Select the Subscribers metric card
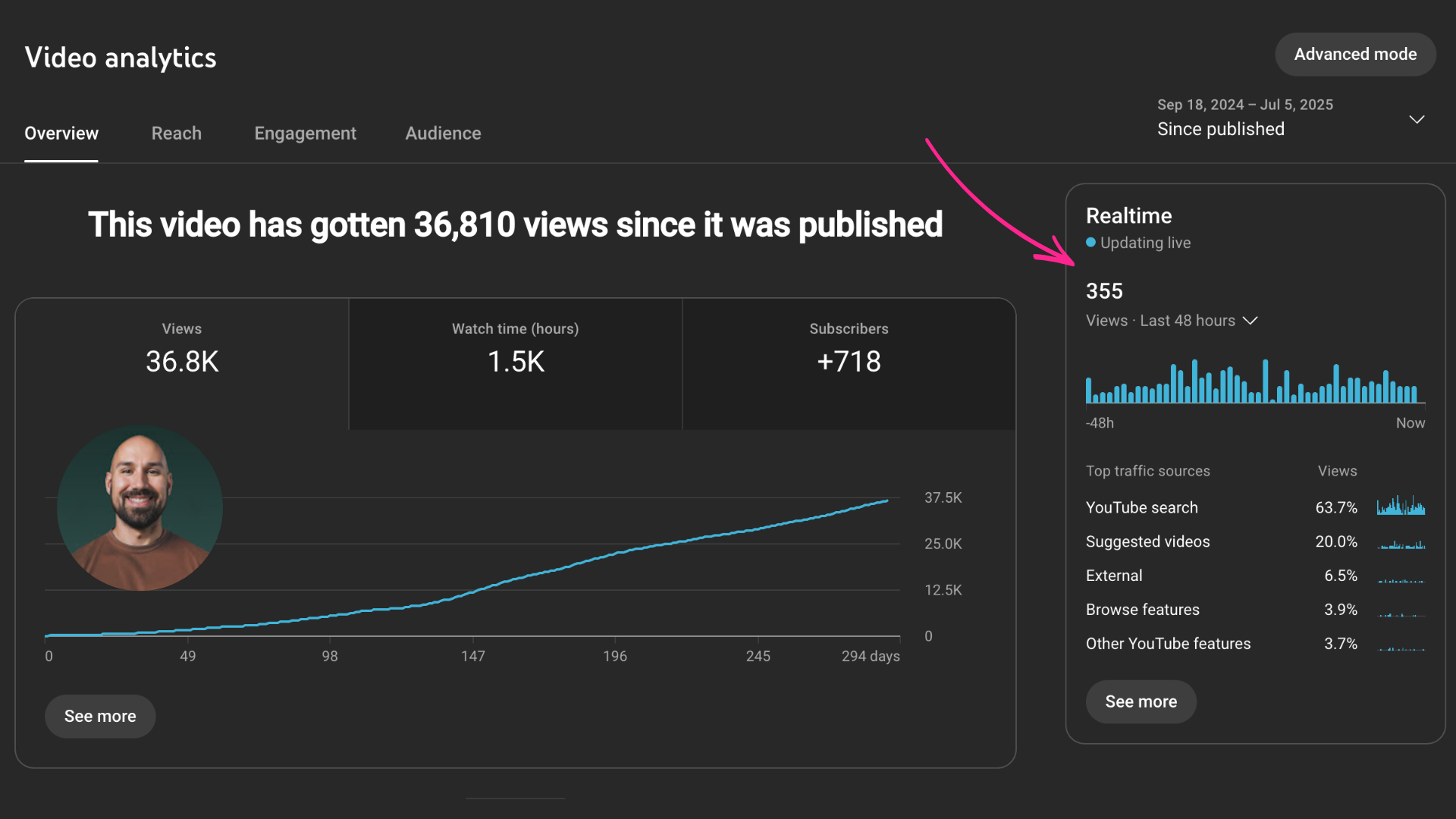The width and height of the screenshot is (1456, 819). point(849,364)
